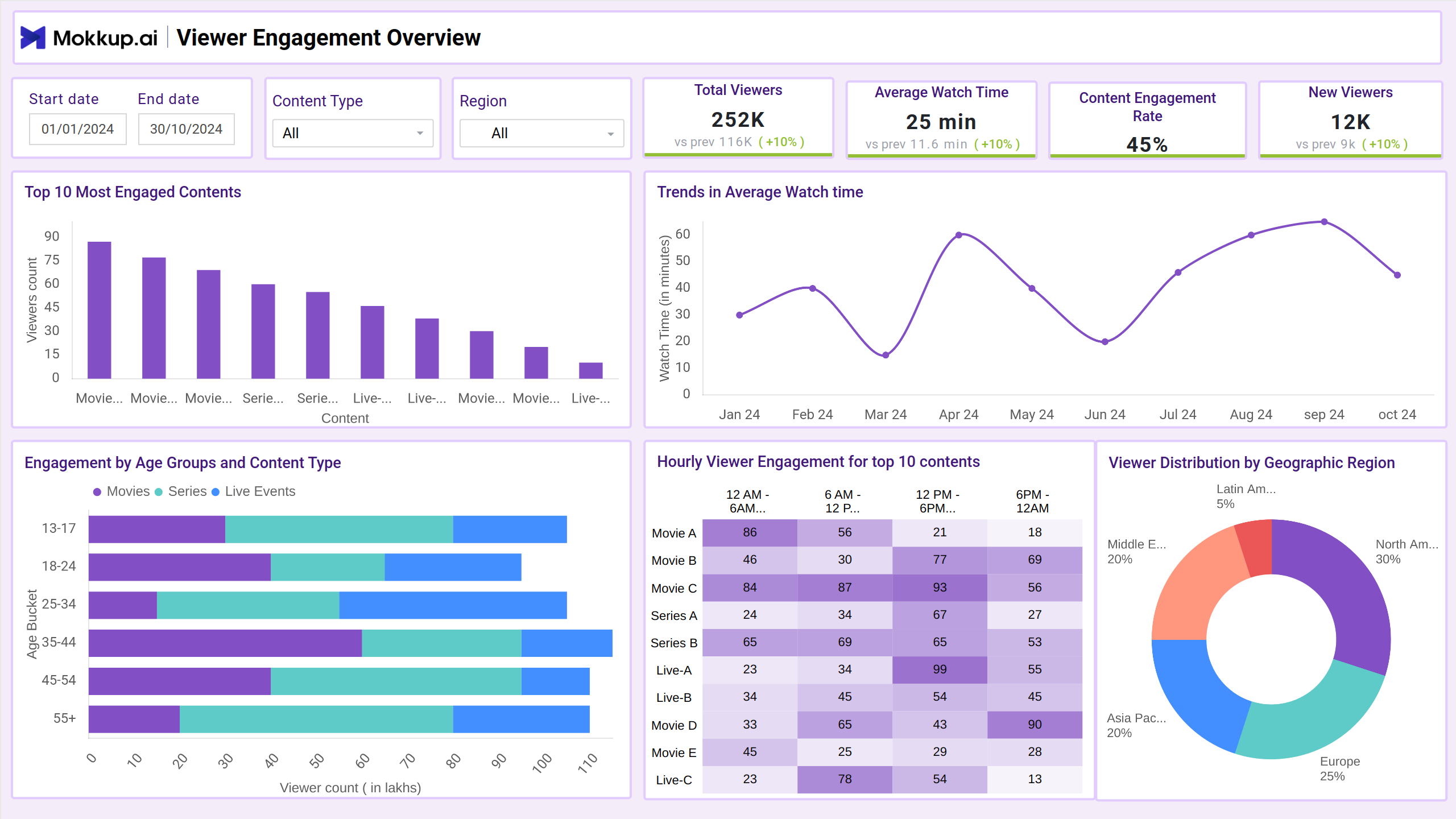This screenshot has width=1456, height=819.
Task: Open the Region dropdown
Action: click(541, 133)
